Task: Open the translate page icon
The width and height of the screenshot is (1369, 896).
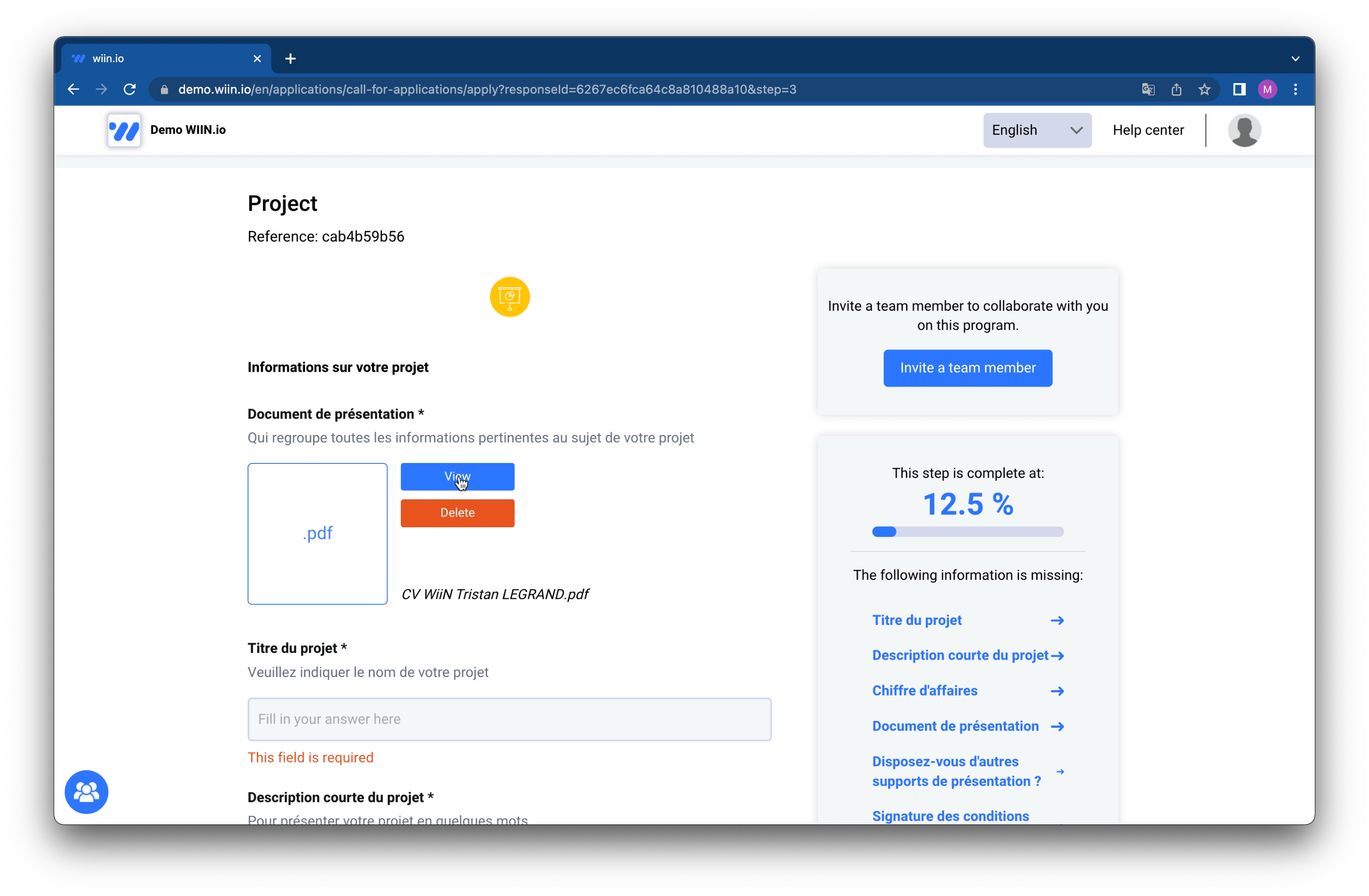Action: 1148,89
